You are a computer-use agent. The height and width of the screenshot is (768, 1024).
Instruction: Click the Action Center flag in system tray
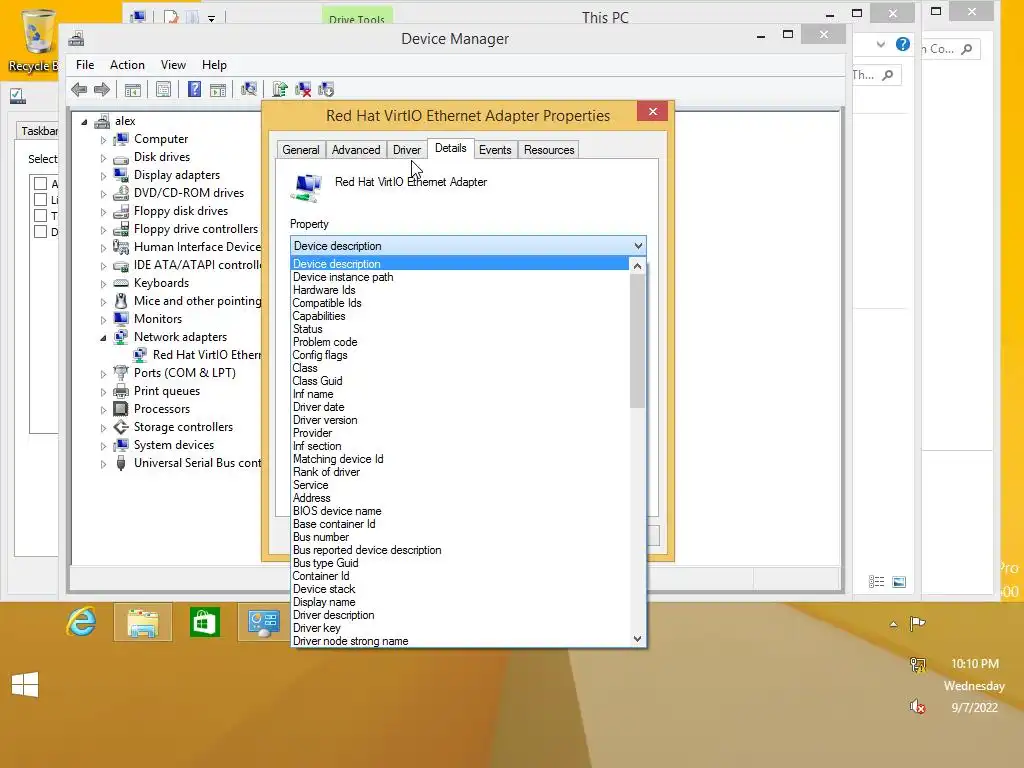coord(918,624)
